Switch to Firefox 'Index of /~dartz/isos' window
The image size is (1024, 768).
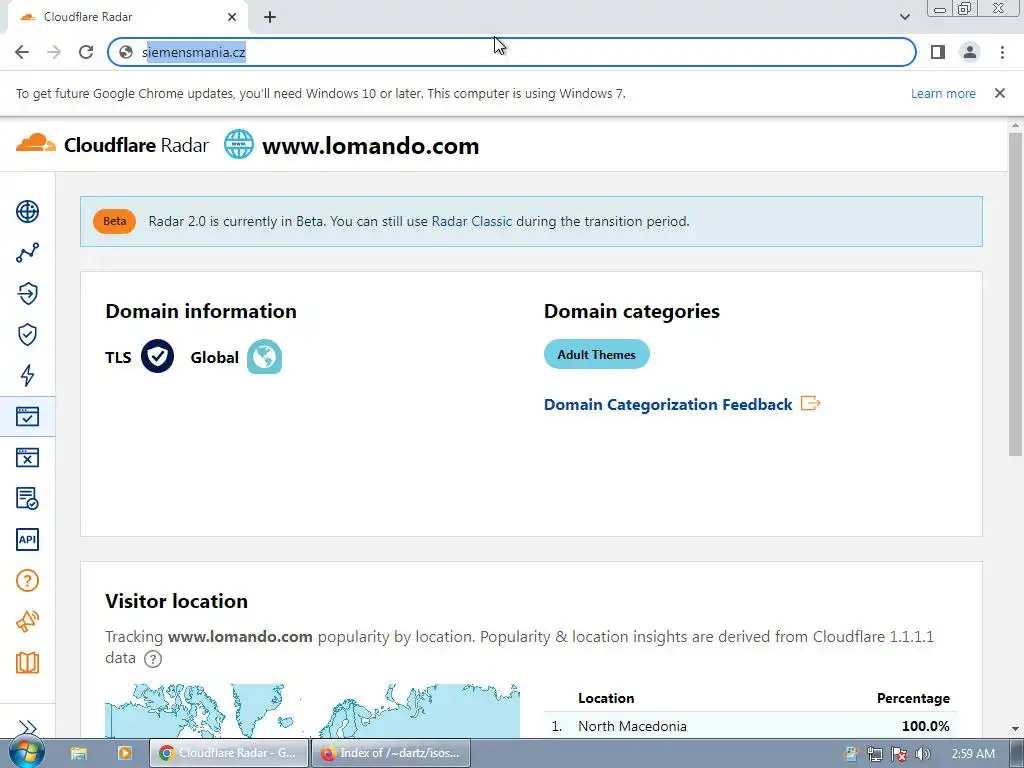click(391, 753)
